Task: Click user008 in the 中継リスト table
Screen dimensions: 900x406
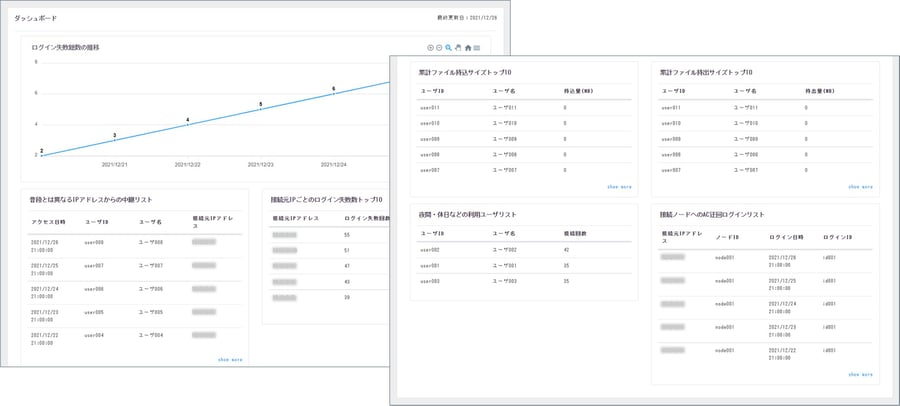Action: click(94, 242)
